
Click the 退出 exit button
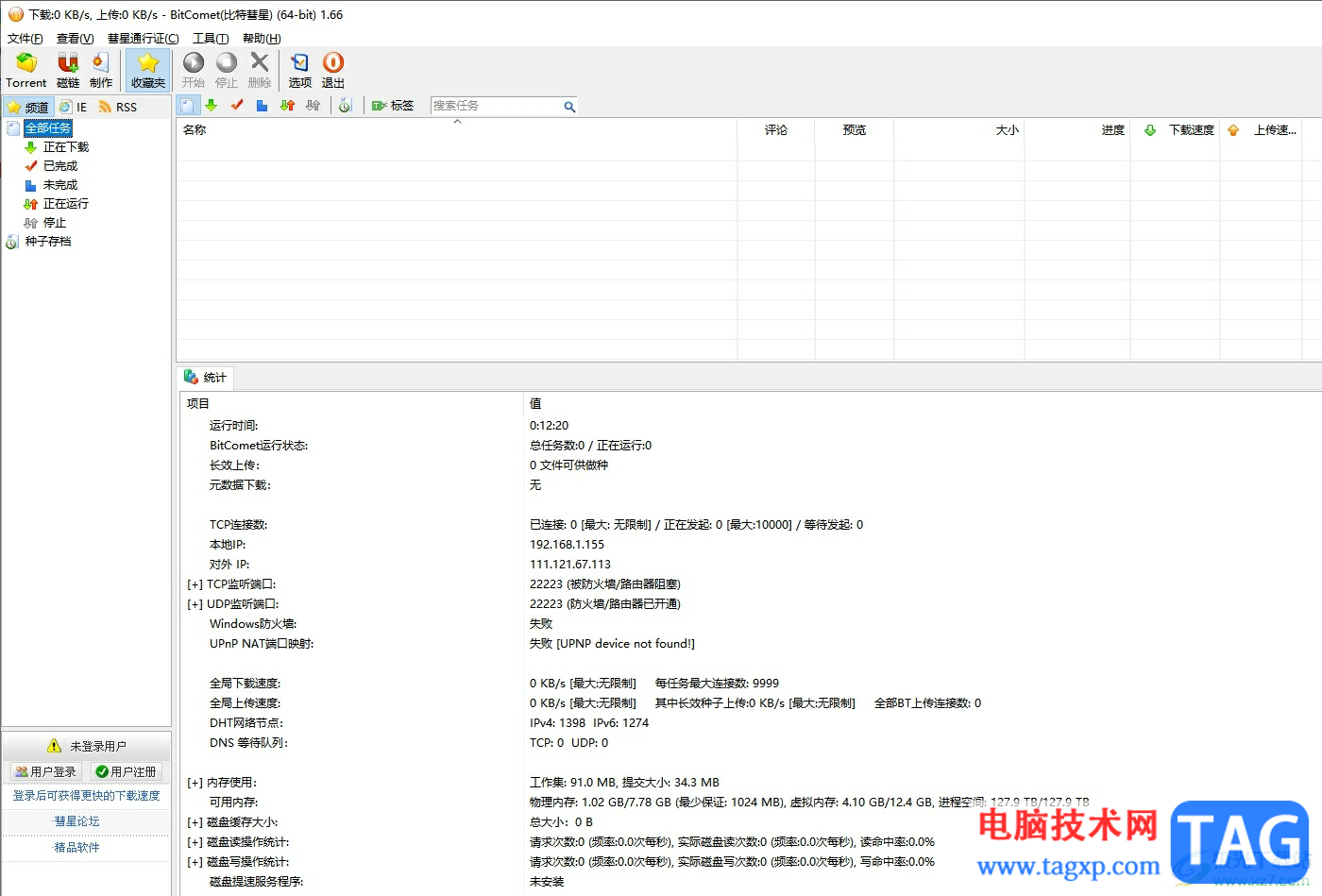pyautogui.click(x=333, y=71)
